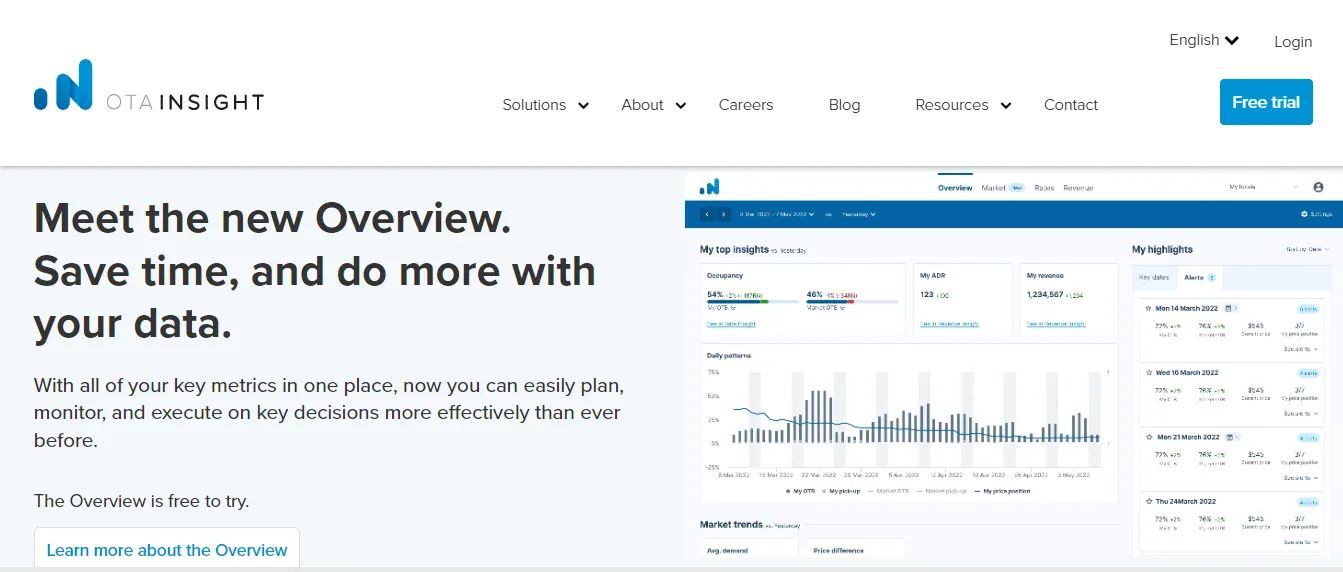Open the English language selector
This screenshot has width=1343, height=572.
(1204, 40)
